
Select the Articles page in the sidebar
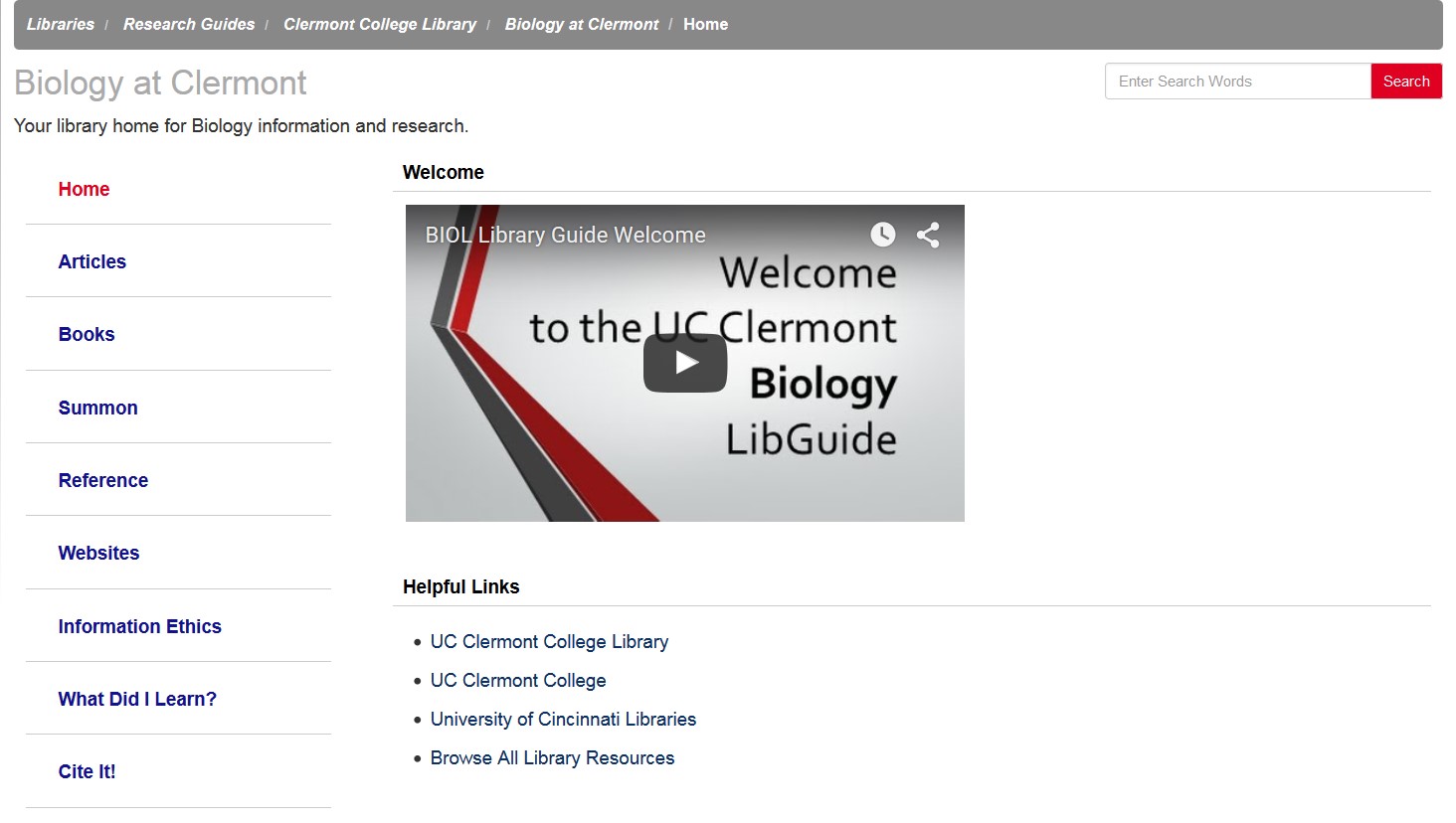pyautogui.click(x=91, y=261)
